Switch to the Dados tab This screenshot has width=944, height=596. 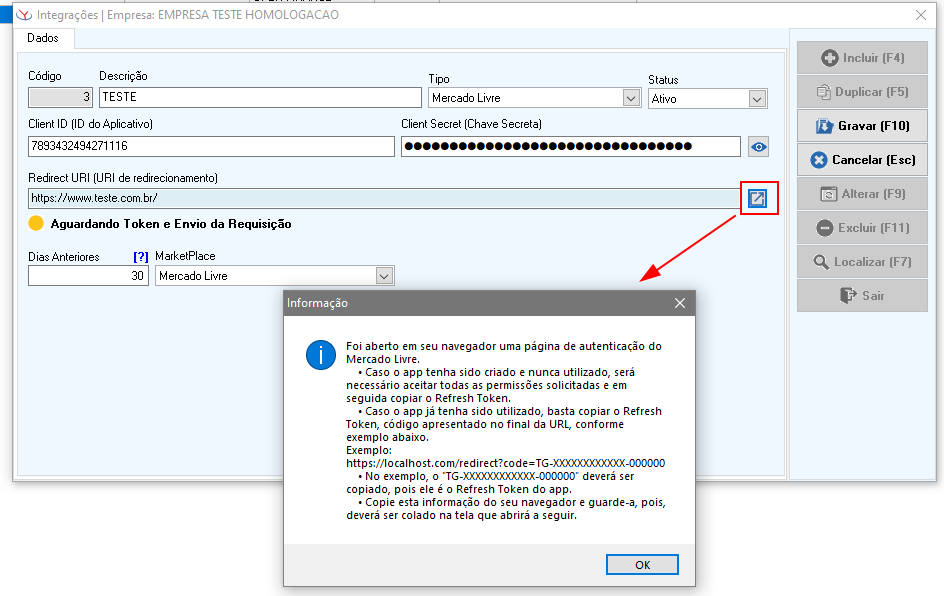pos(43,38)
